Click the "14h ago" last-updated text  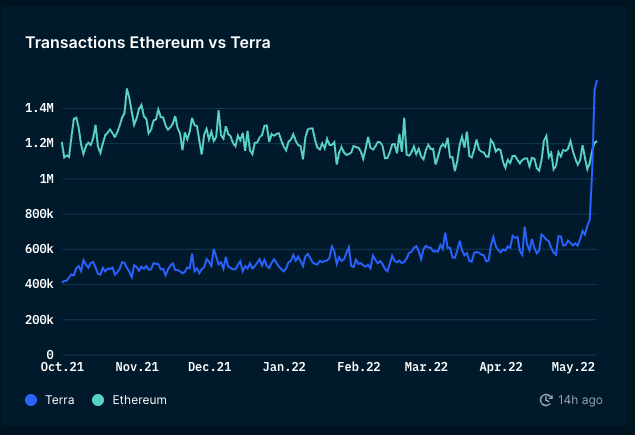click(580, 400)
